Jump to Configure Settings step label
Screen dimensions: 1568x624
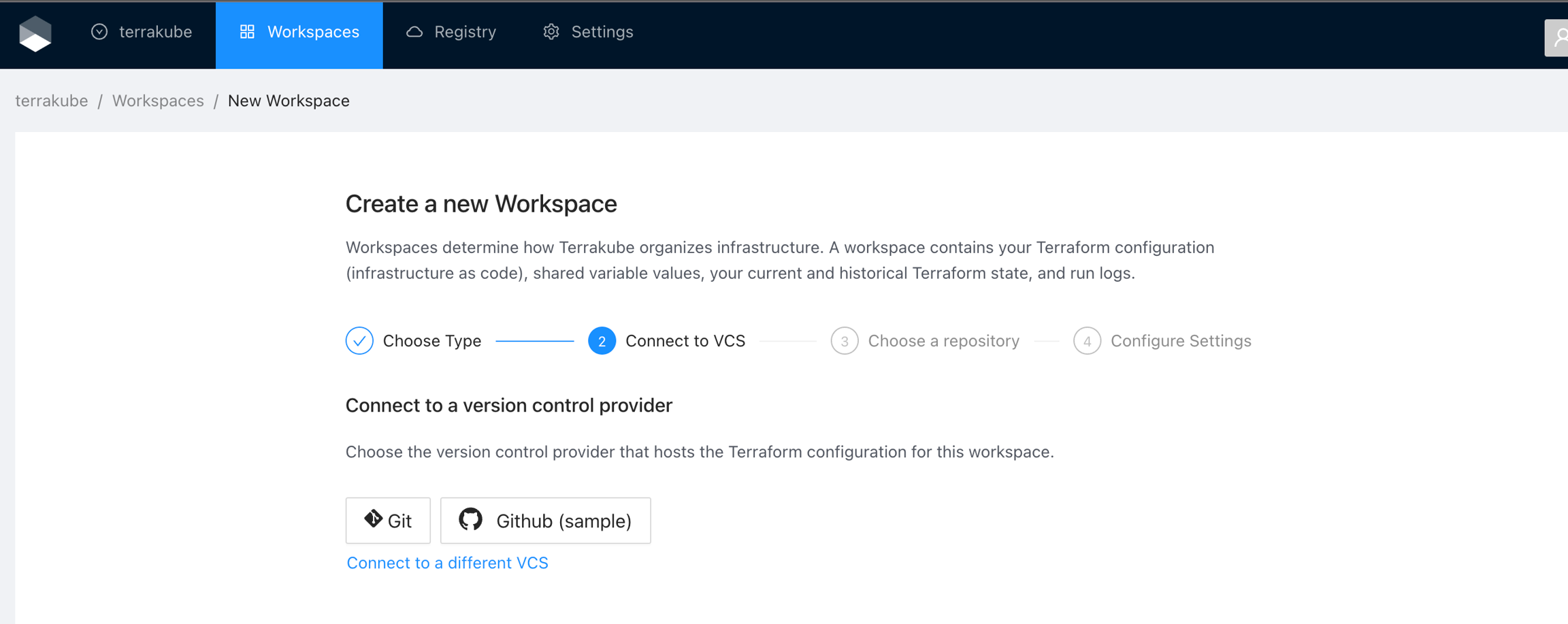tap(1181, 341)
